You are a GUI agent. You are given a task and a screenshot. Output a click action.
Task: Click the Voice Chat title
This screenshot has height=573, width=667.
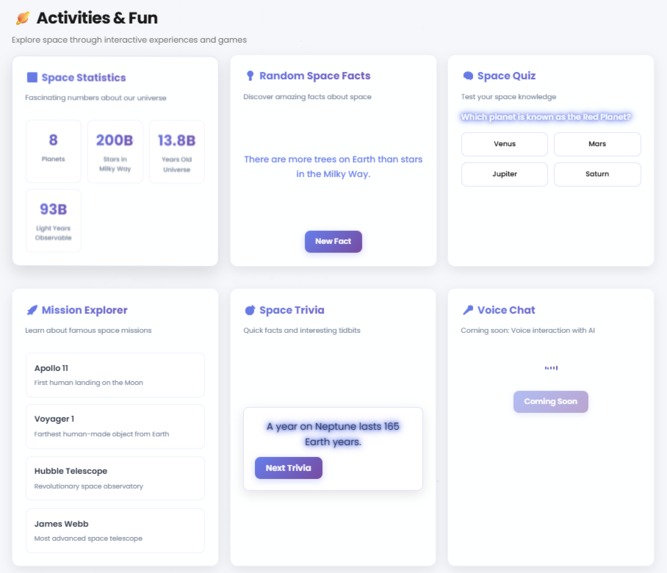pos(506,310)
